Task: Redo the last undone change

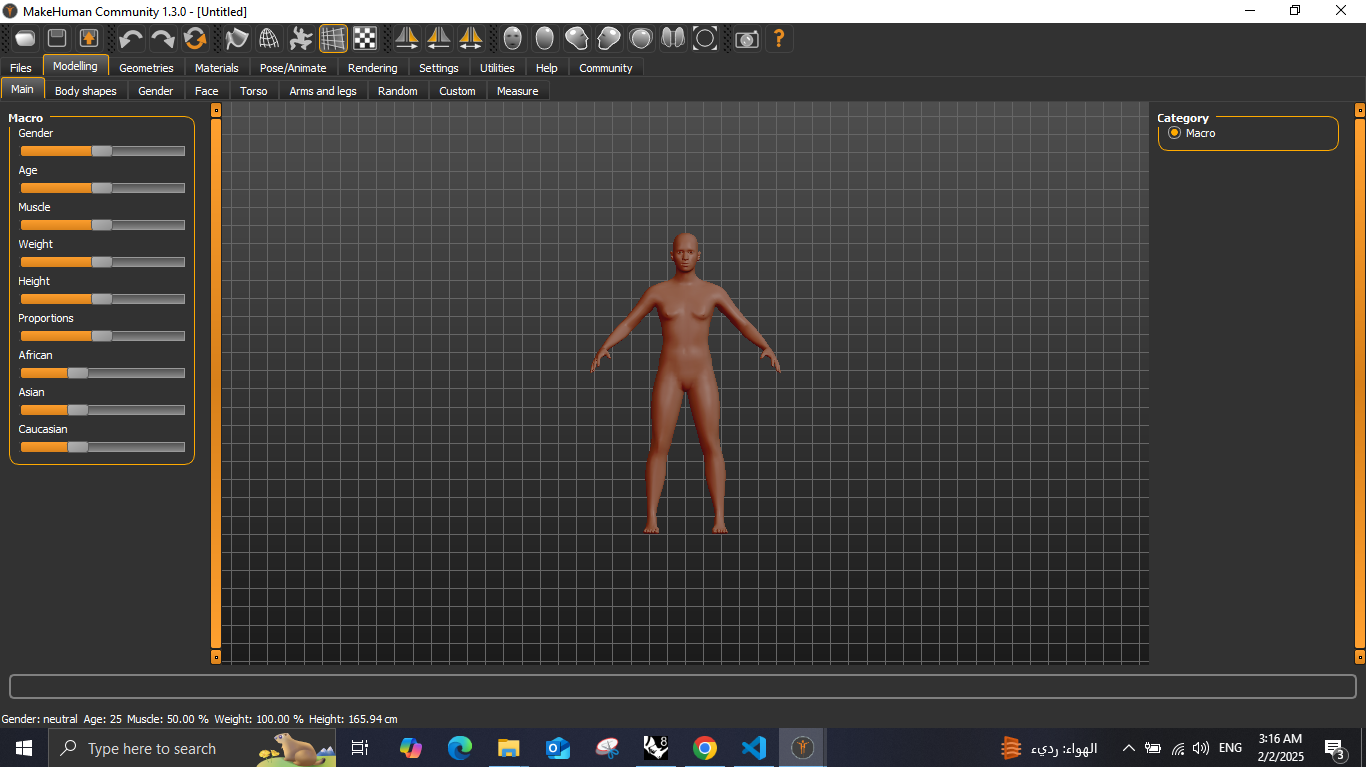Action: 163,39
